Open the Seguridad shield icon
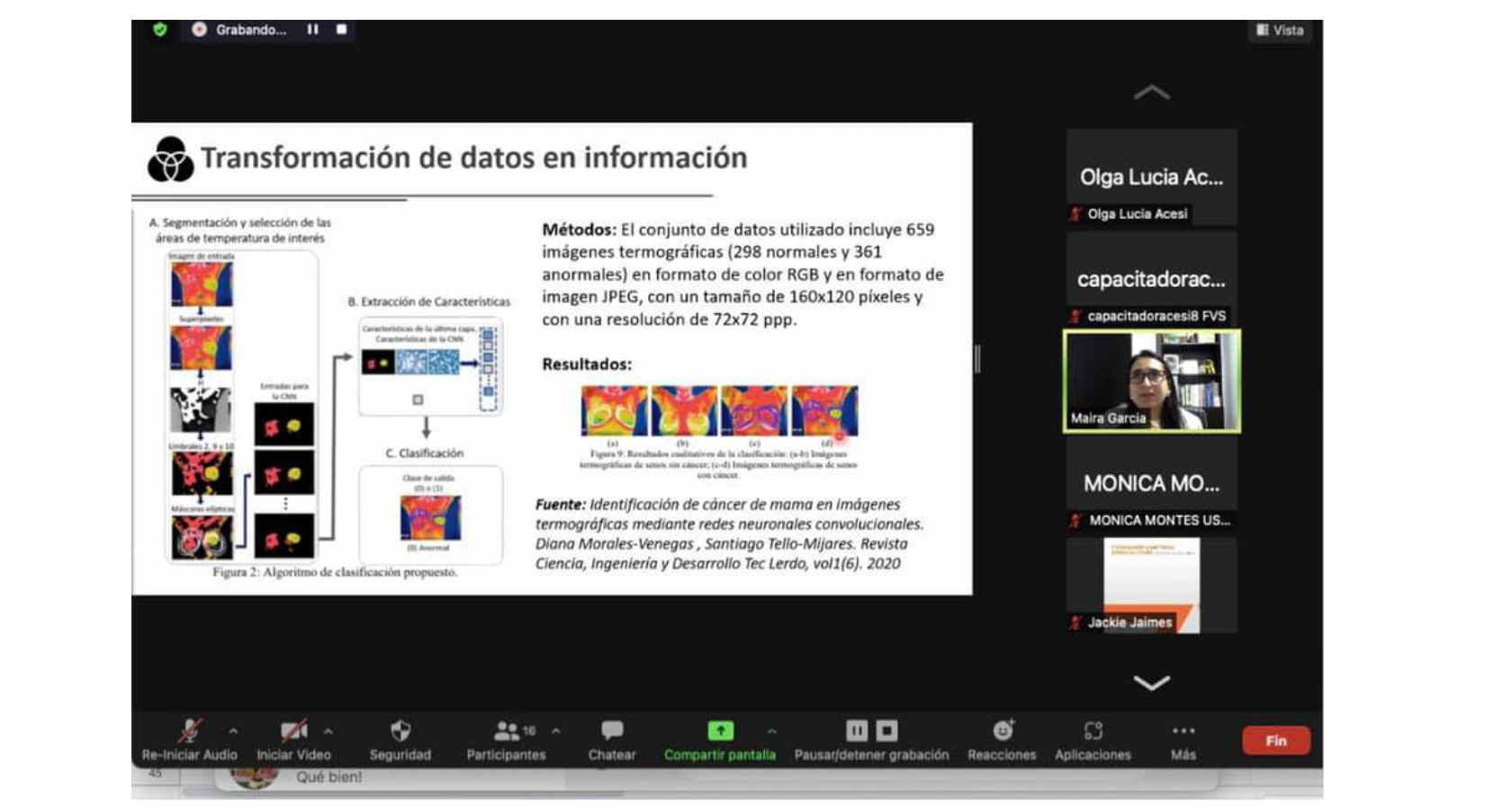 pos(400,731)
